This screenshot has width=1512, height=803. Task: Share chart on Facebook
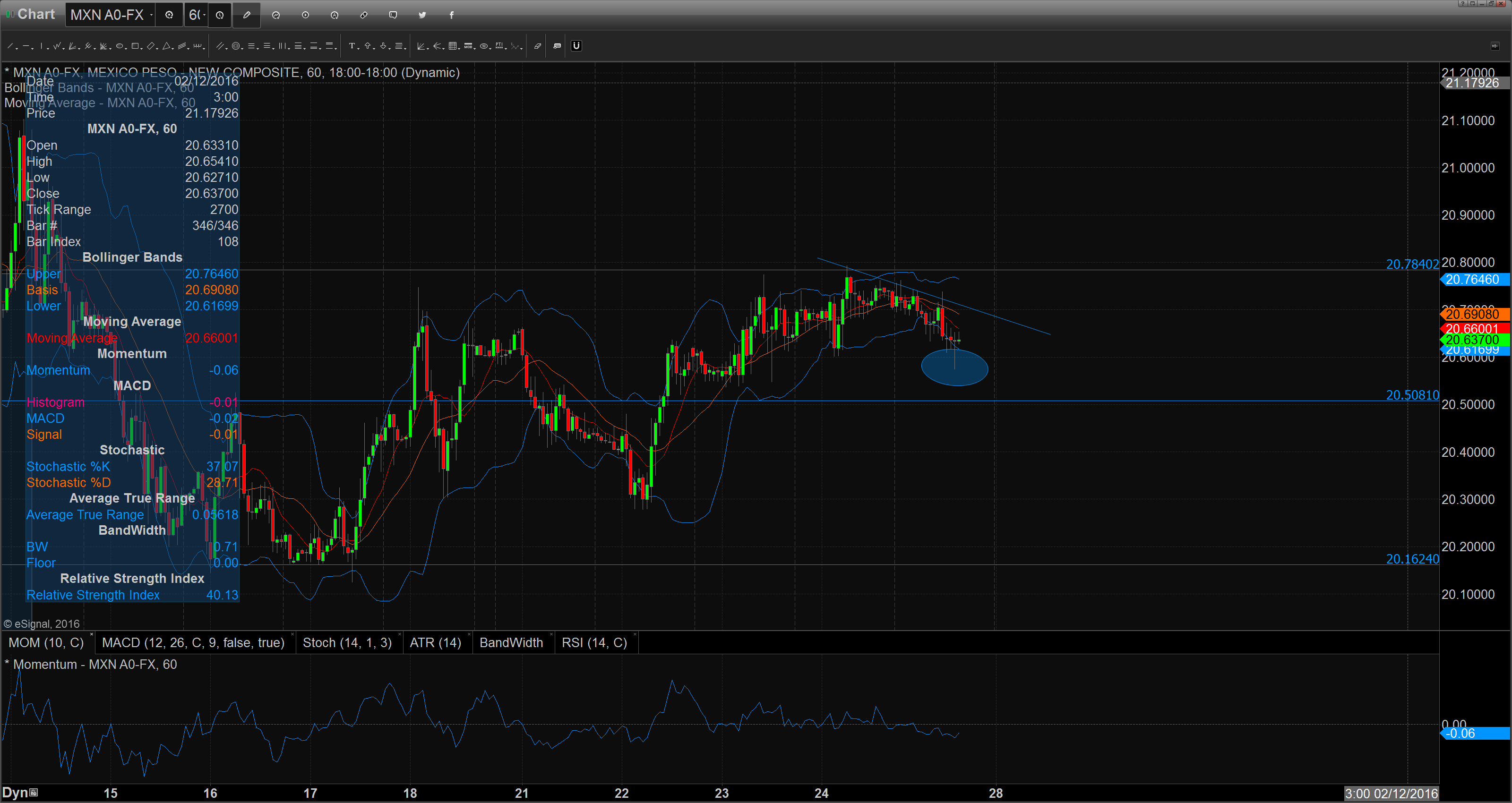[x=451, y=15]
